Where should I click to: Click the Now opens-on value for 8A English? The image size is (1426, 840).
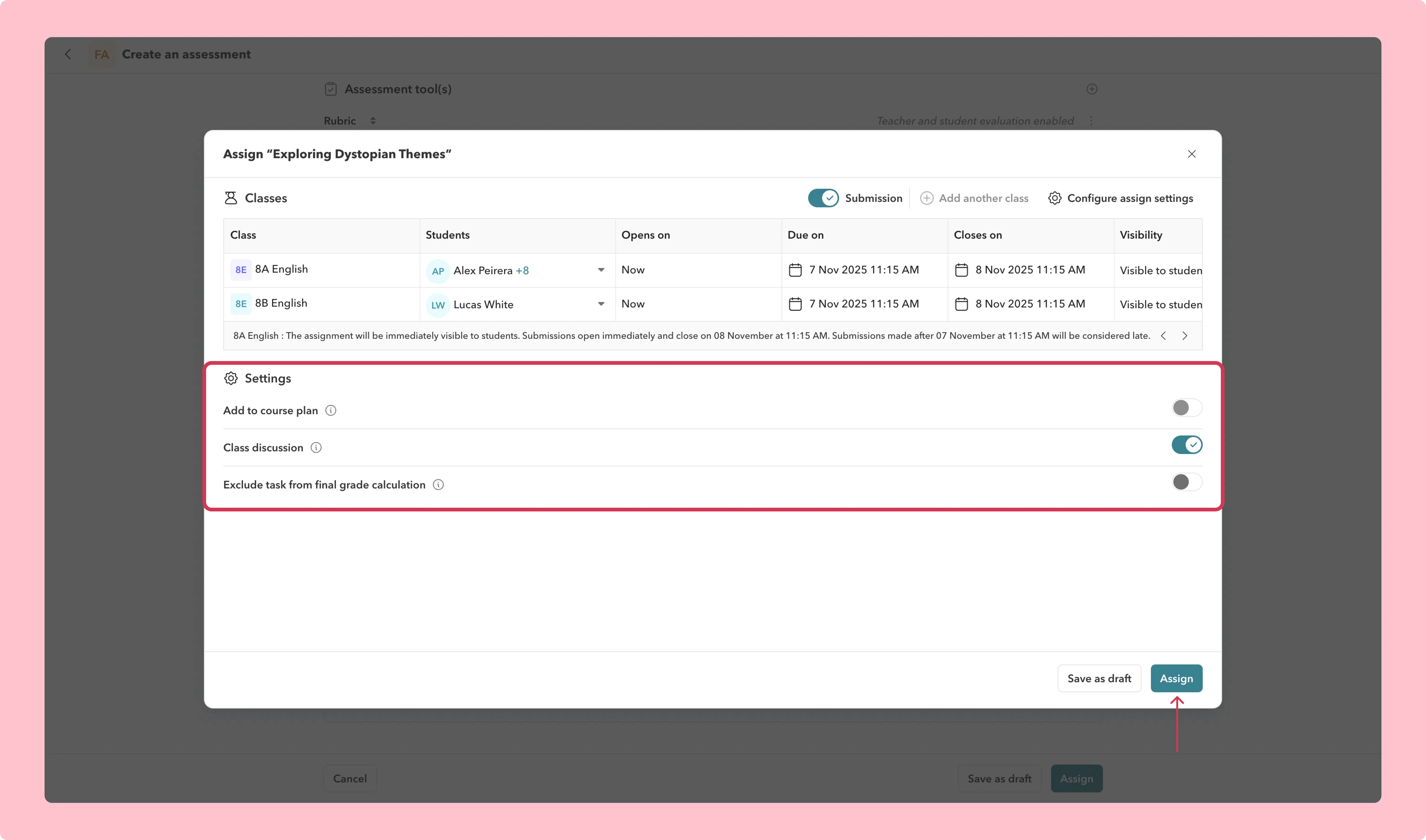(633, 270)
